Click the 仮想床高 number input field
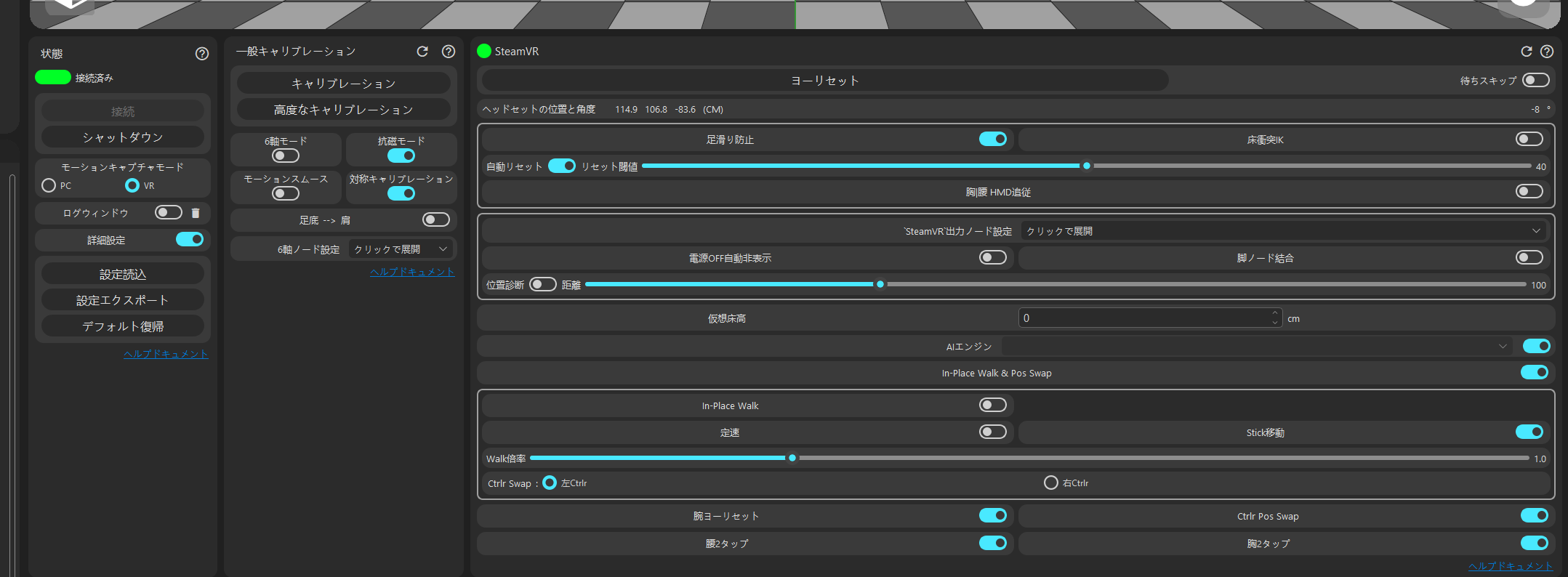Viewport: 1568px width, 577px height. (x=1144, y=318)
